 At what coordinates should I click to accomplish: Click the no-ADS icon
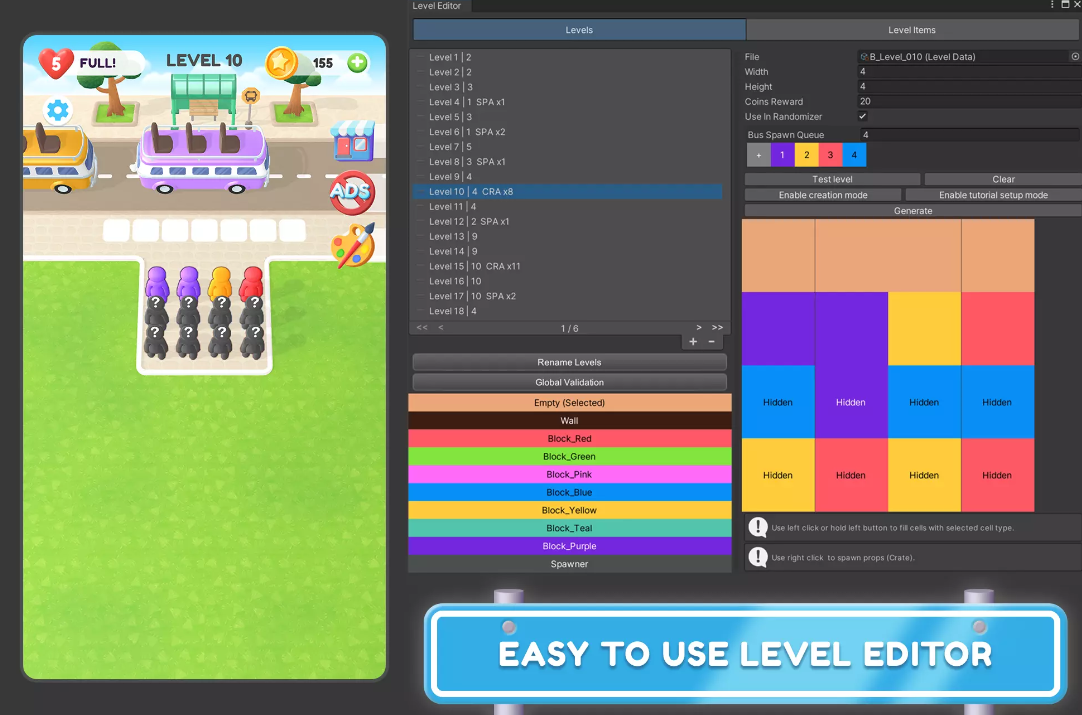(x=351, y=192)
